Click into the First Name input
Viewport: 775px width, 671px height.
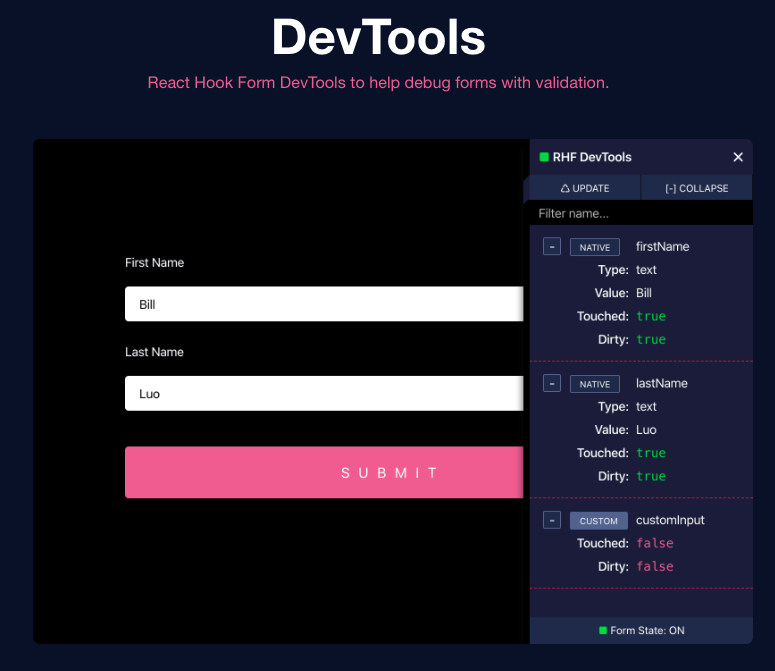[x=324, y=304]
